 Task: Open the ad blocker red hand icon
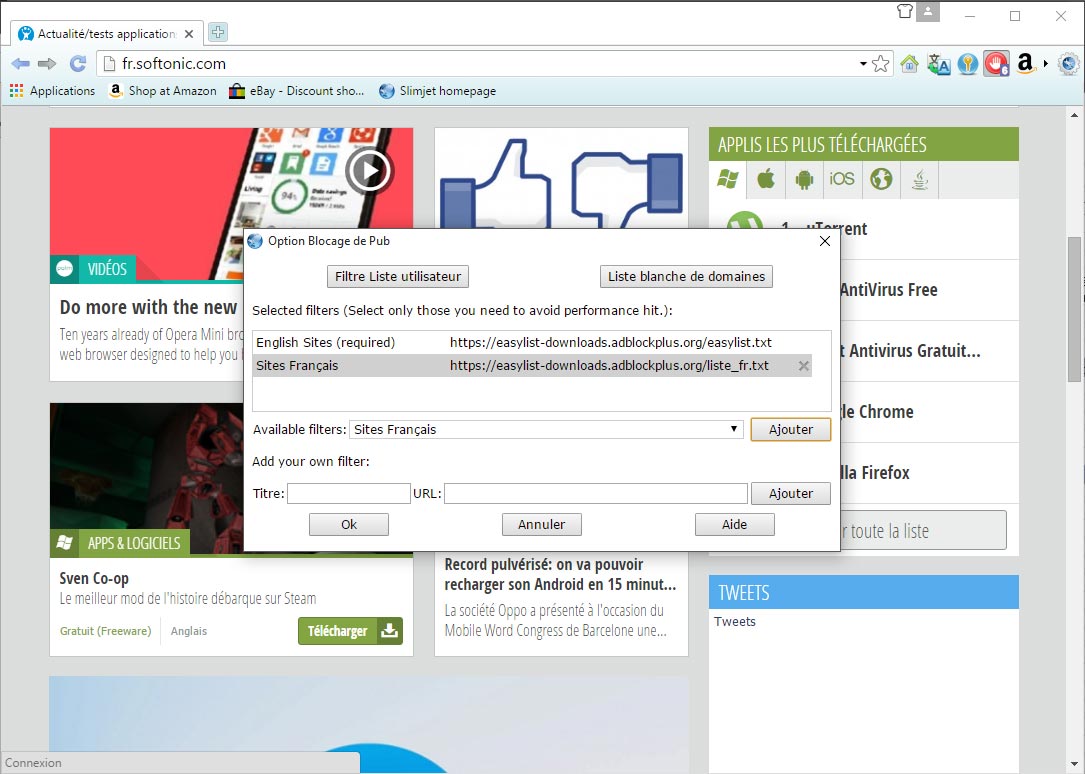pos(996,64)
